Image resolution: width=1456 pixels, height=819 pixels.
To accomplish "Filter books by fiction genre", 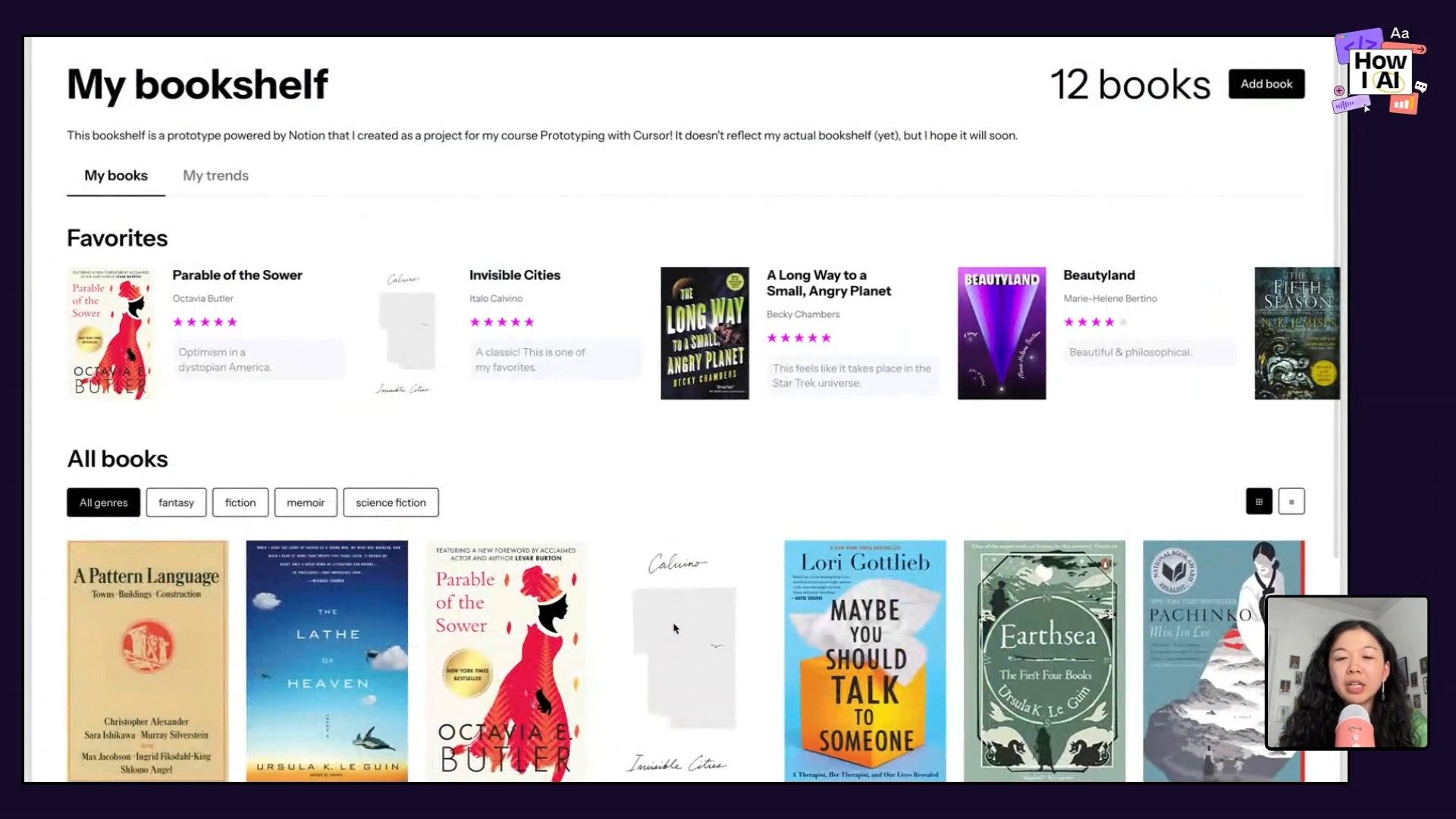I will coord(240,502).
